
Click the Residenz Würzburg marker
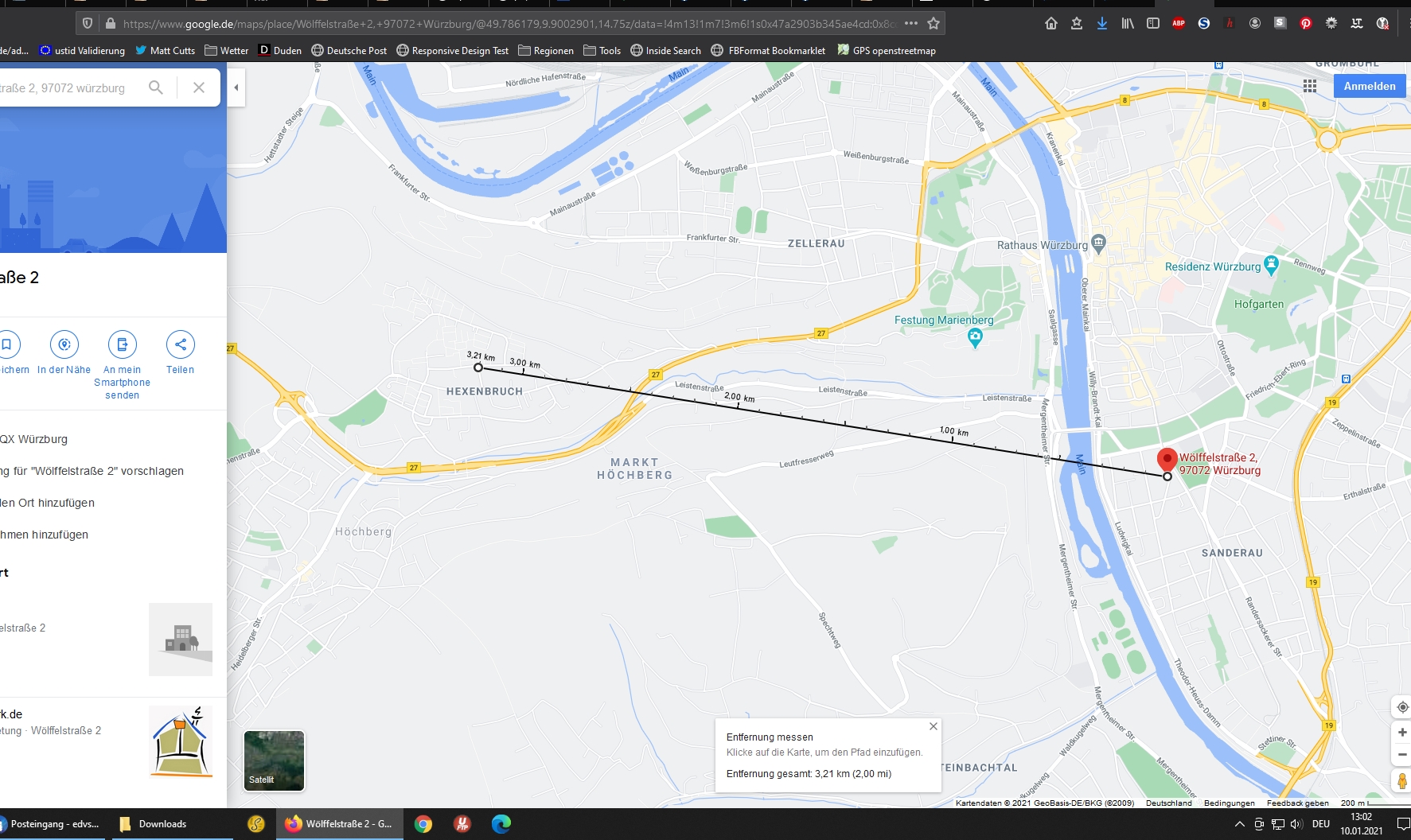pos(1271,266)
